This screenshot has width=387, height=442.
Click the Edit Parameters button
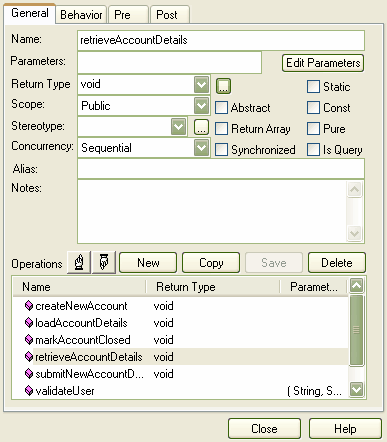(x=323, y=63)
